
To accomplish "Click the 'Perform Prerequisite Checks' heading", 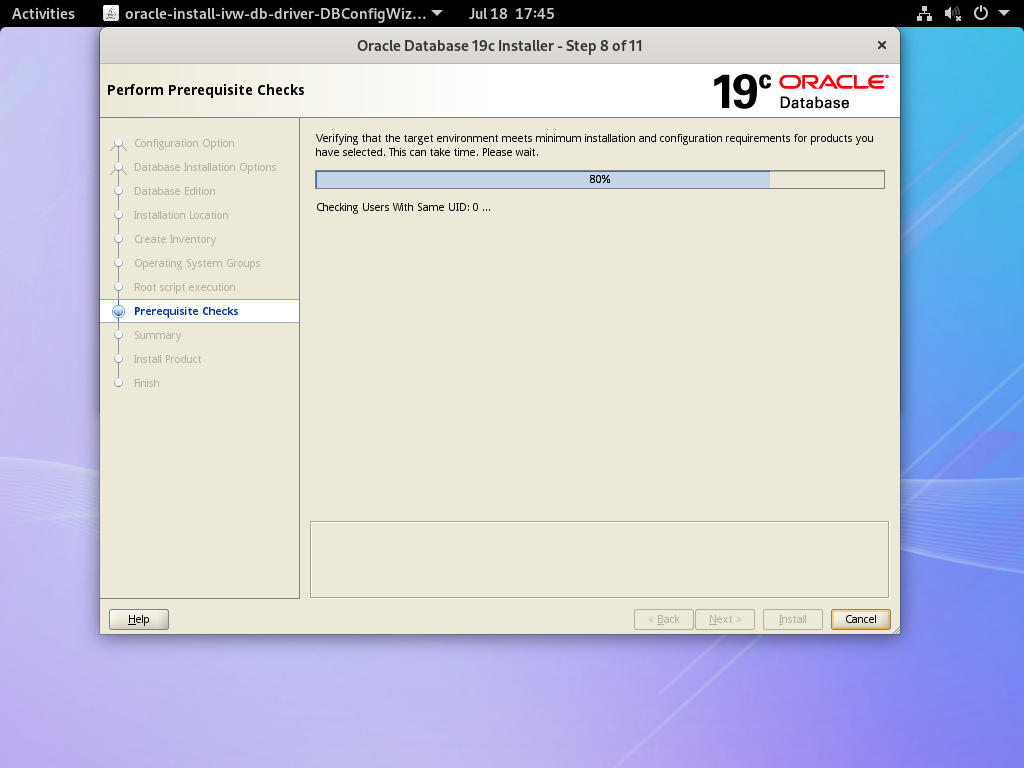I will [206, 90].
